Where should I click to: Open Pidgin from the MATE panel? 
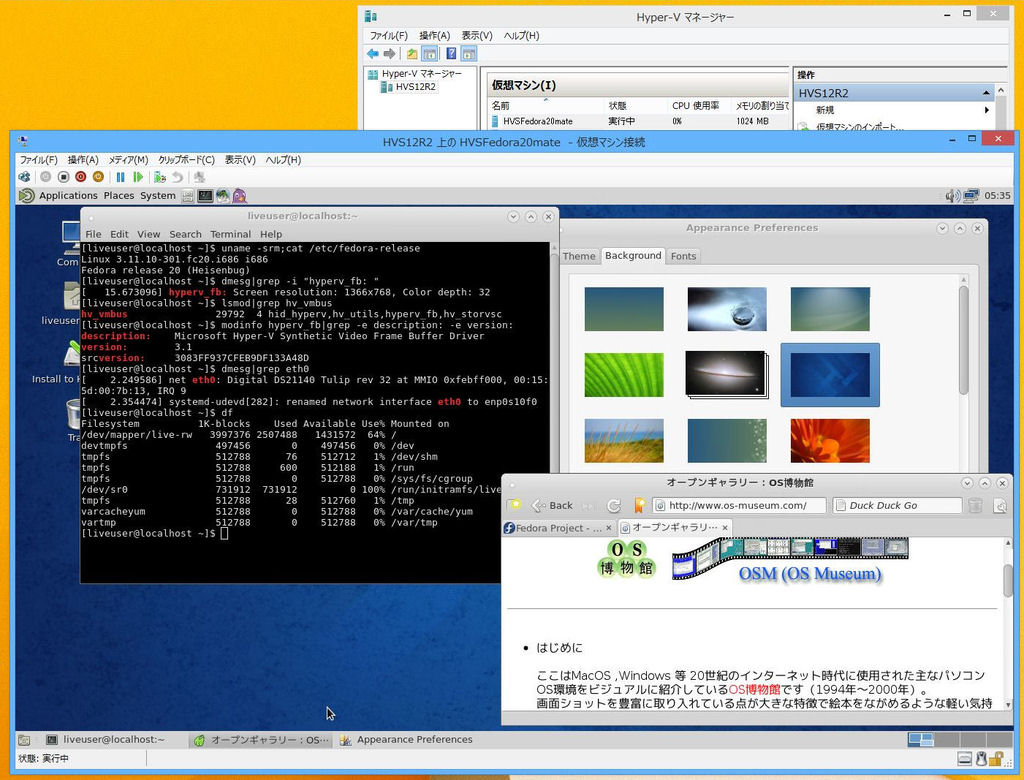click(240, 195)
